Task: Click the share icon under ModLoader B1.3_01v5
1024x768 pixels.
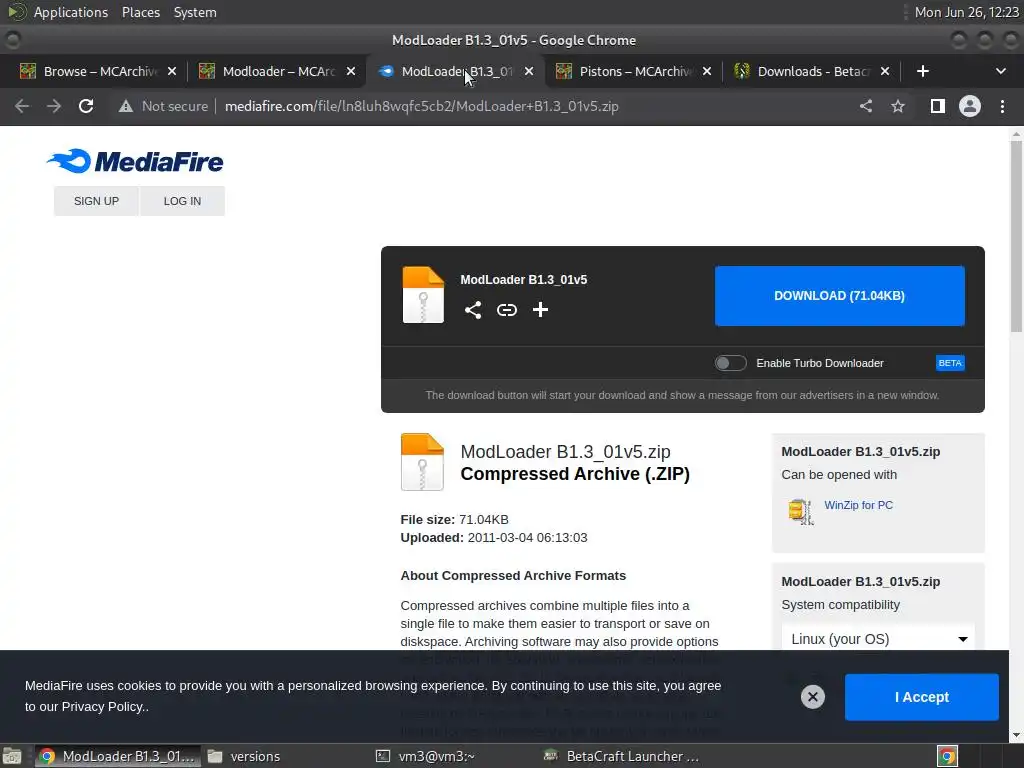Action: tap(473, 310)
